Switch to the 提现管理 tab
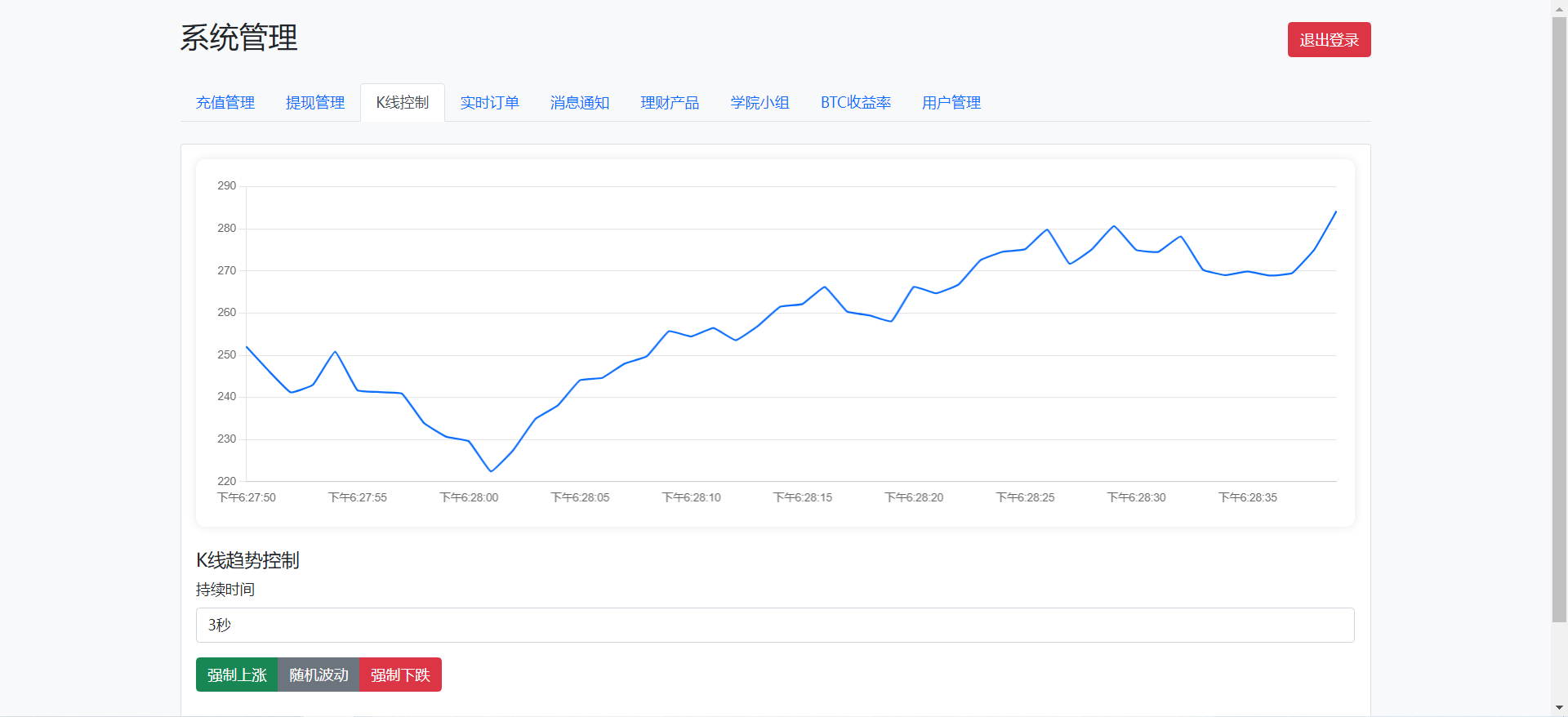The height and width of the screenshot is (717, 1568). (x=315, y=103)
